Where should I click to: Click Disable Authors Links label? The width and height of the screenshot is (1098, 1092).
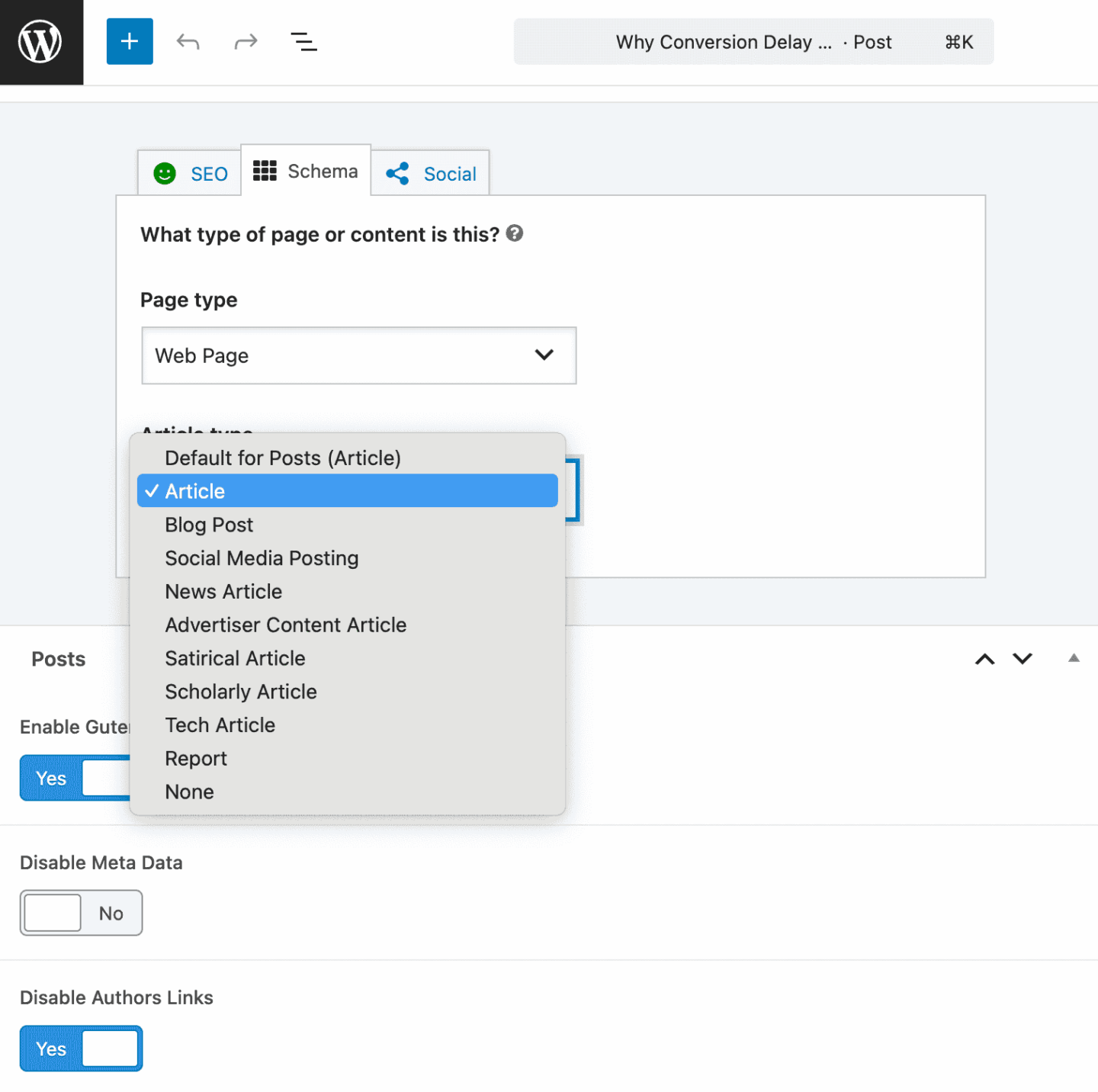point(117,997)
